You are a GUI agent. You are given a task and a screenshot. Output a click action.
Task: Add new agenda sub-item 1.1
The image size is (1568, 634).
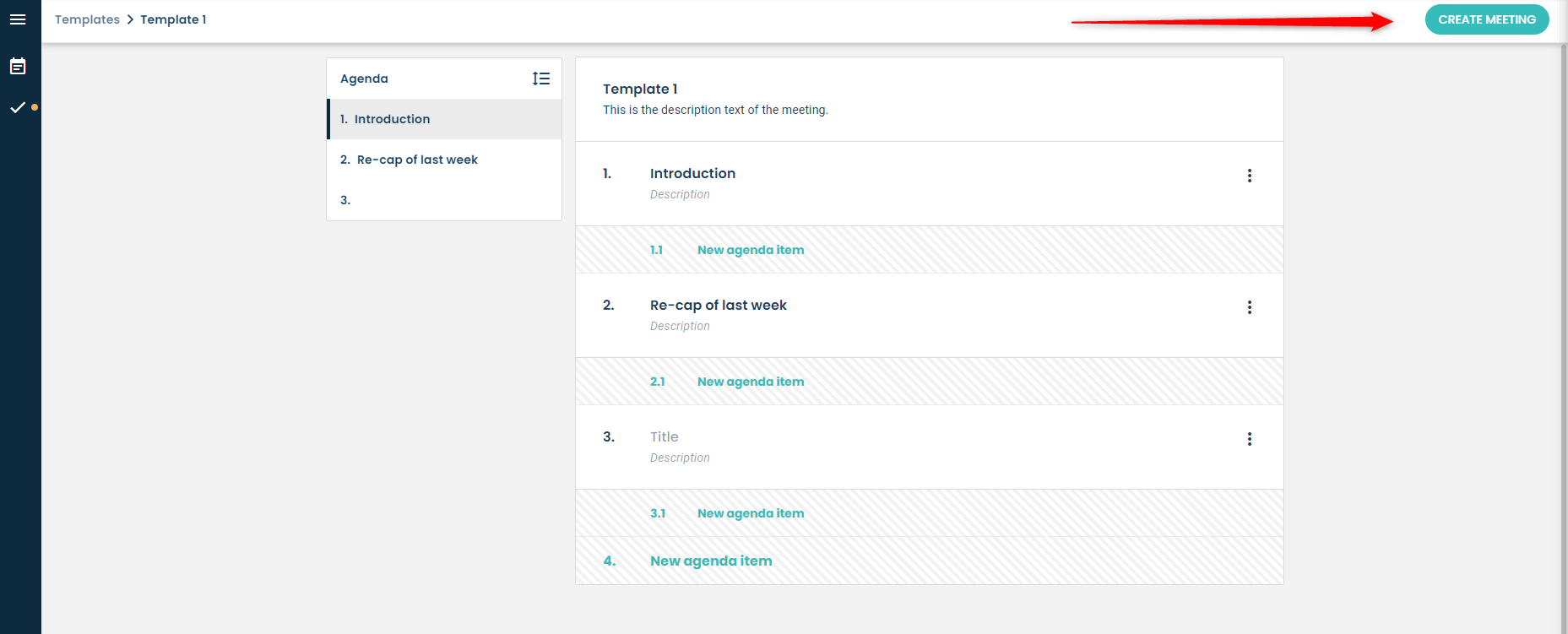(x=750, y=250)
